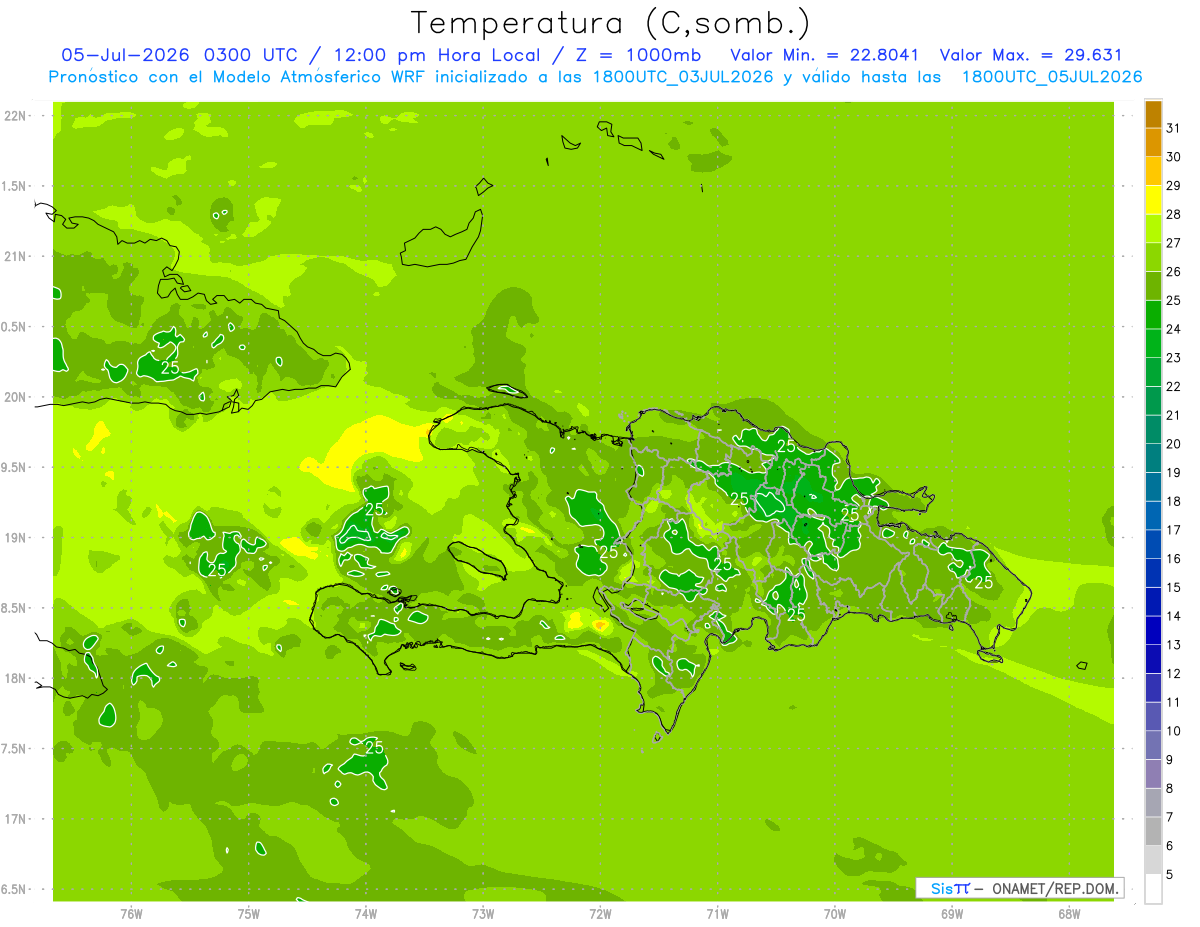Click the color scale label 28

1174,214
